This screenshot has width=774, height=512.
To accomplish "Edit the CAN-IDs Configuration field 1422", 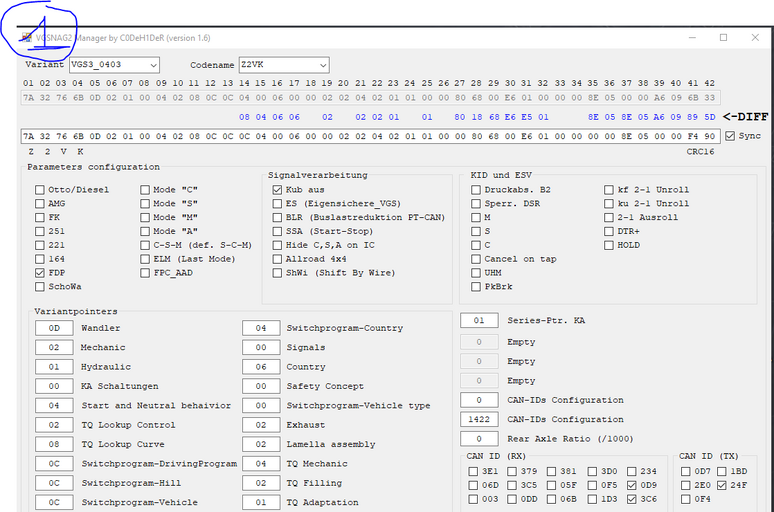I will click(478, 420).
